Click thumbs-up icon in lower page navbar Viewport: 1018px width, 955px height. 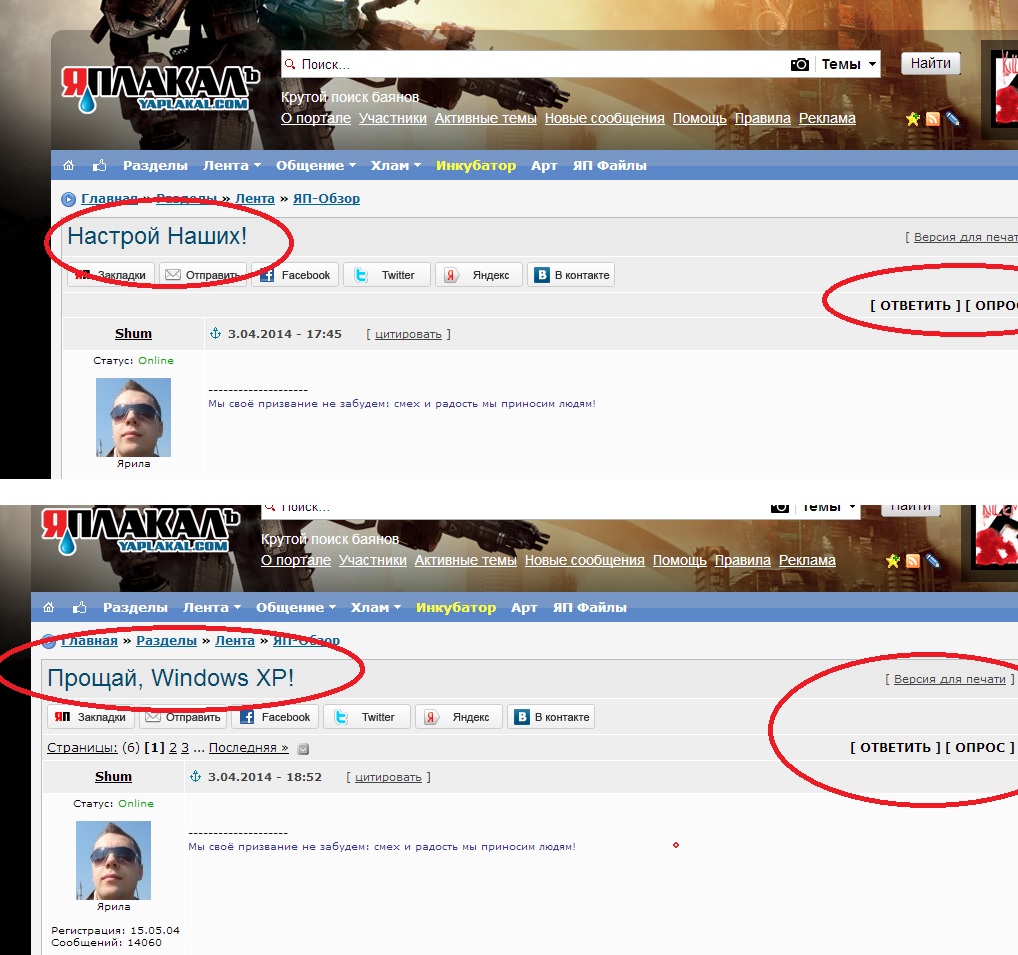coord(79,608)
